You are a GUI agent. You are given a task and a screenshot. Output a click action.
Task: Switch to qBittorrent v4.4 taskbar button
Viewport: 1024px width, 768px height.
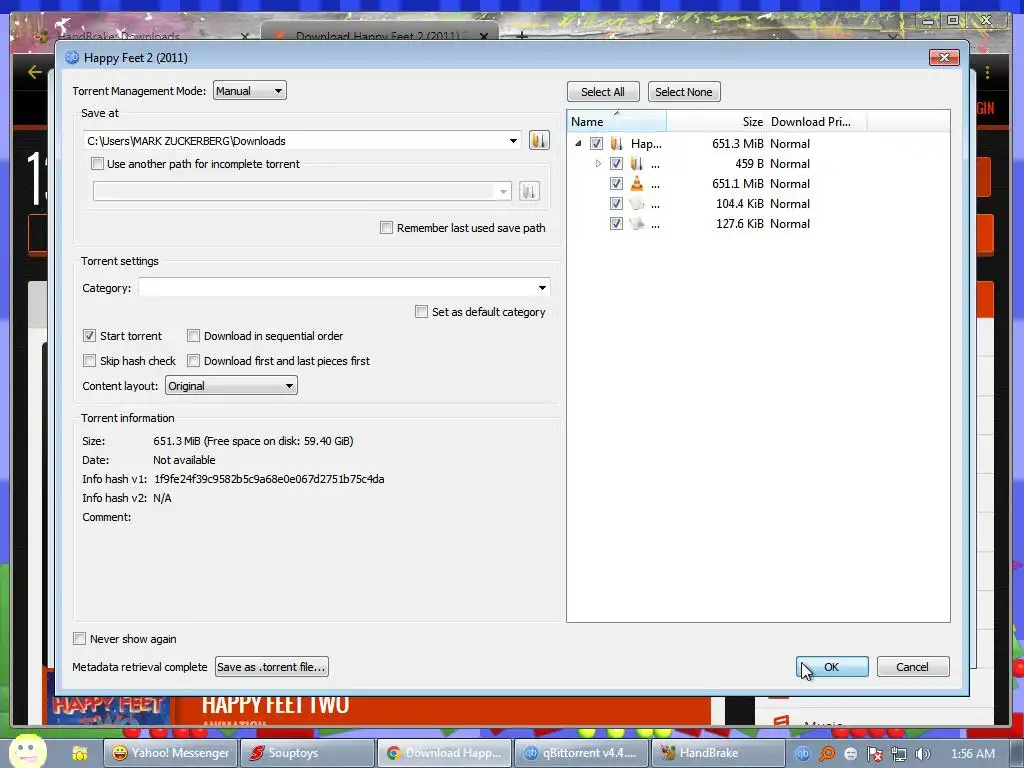coord(581,753)
